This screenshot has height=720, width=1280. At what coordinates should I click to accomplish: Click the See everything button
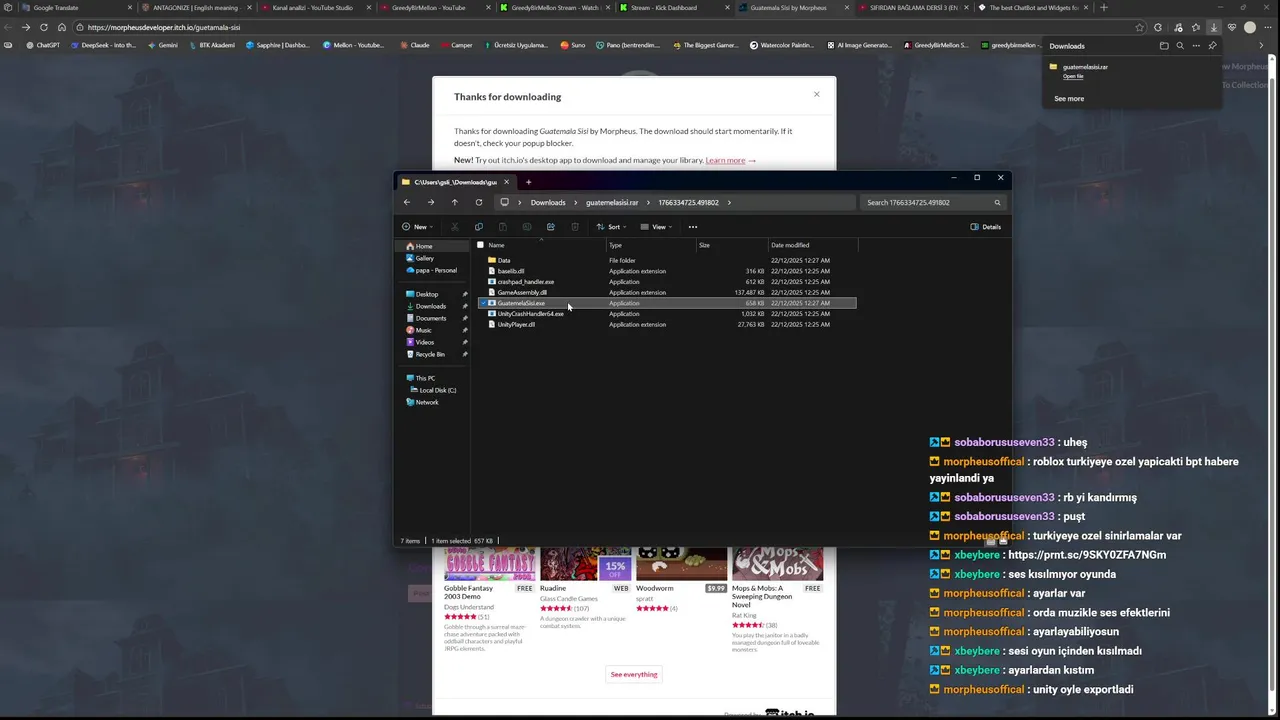pyautogui.click(x=634, y=674)
